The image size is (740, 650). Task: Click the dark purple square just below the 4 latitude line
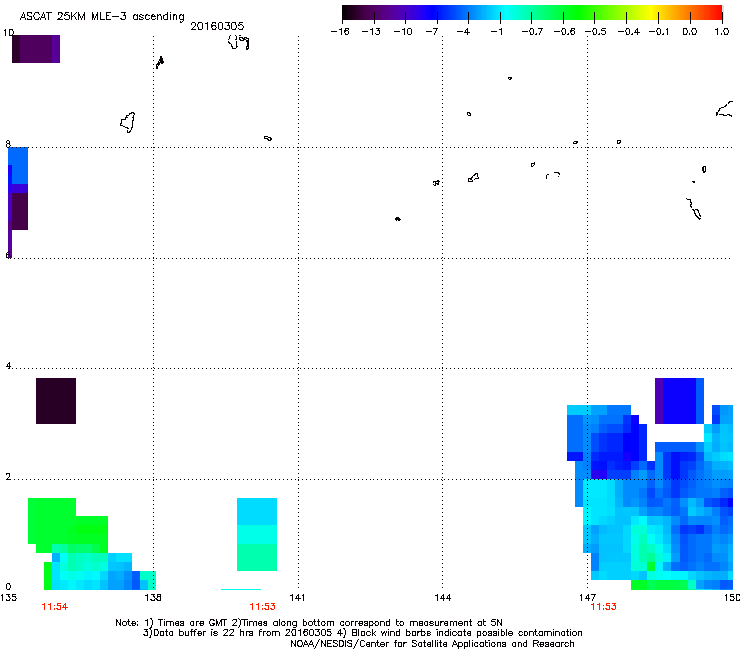[56, 401]
